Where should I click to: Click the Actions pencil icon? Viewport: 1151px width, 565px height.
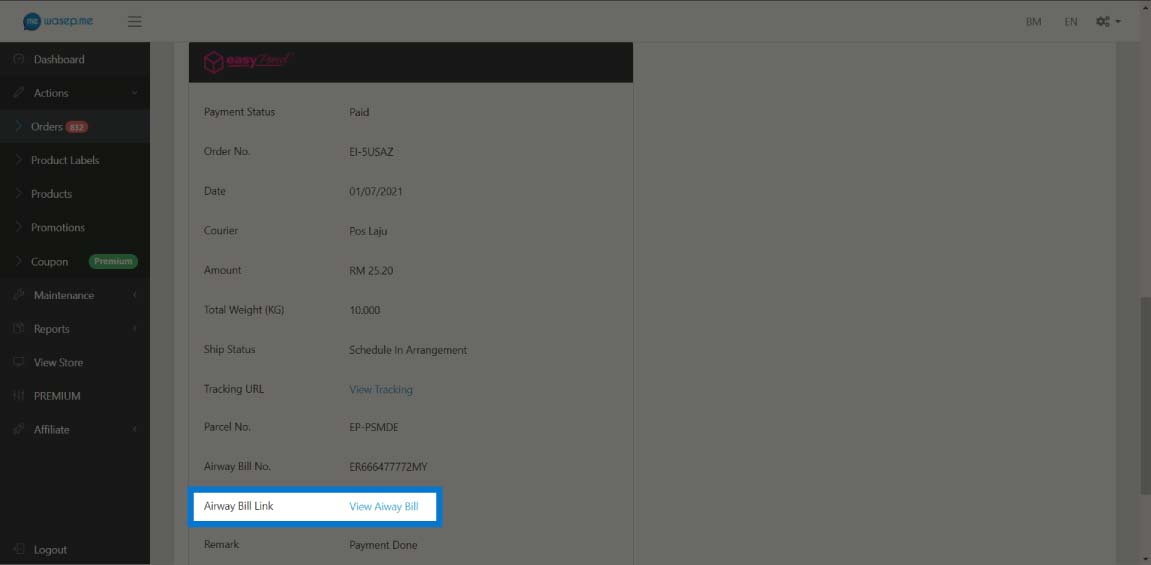pyautogui.click(x=19, y=93)
